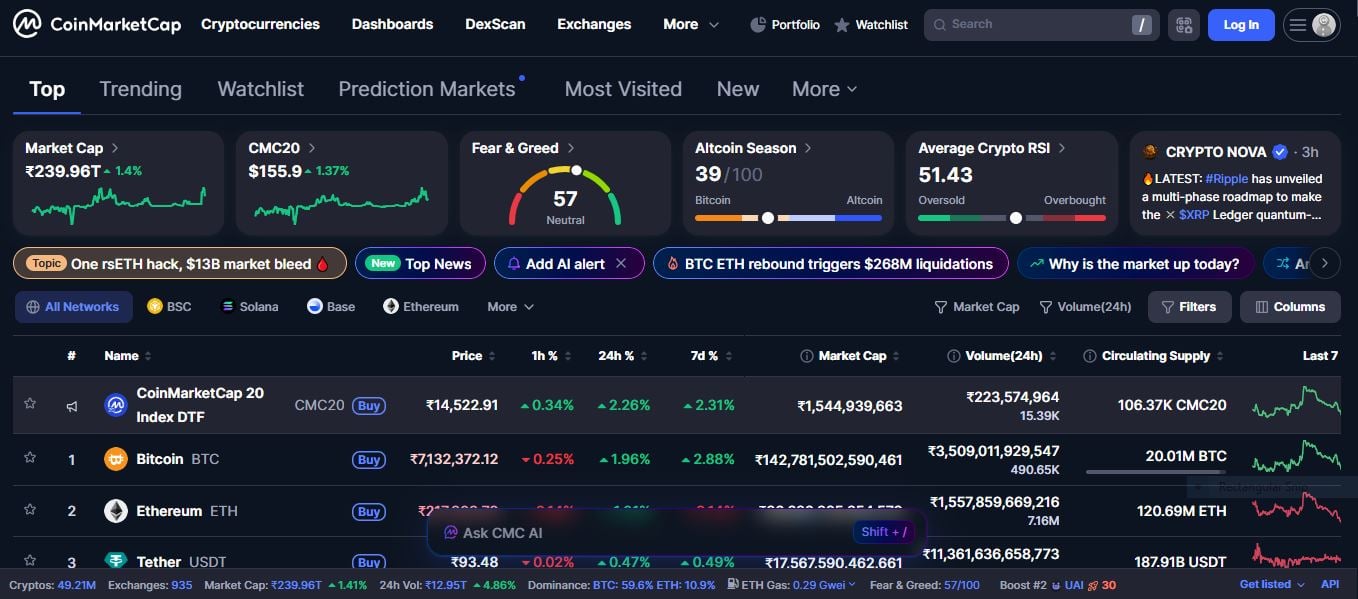1358x599 pixels.
Task: Click inside the Search field
Action: pyautogui.click(x=1030, y=24)
